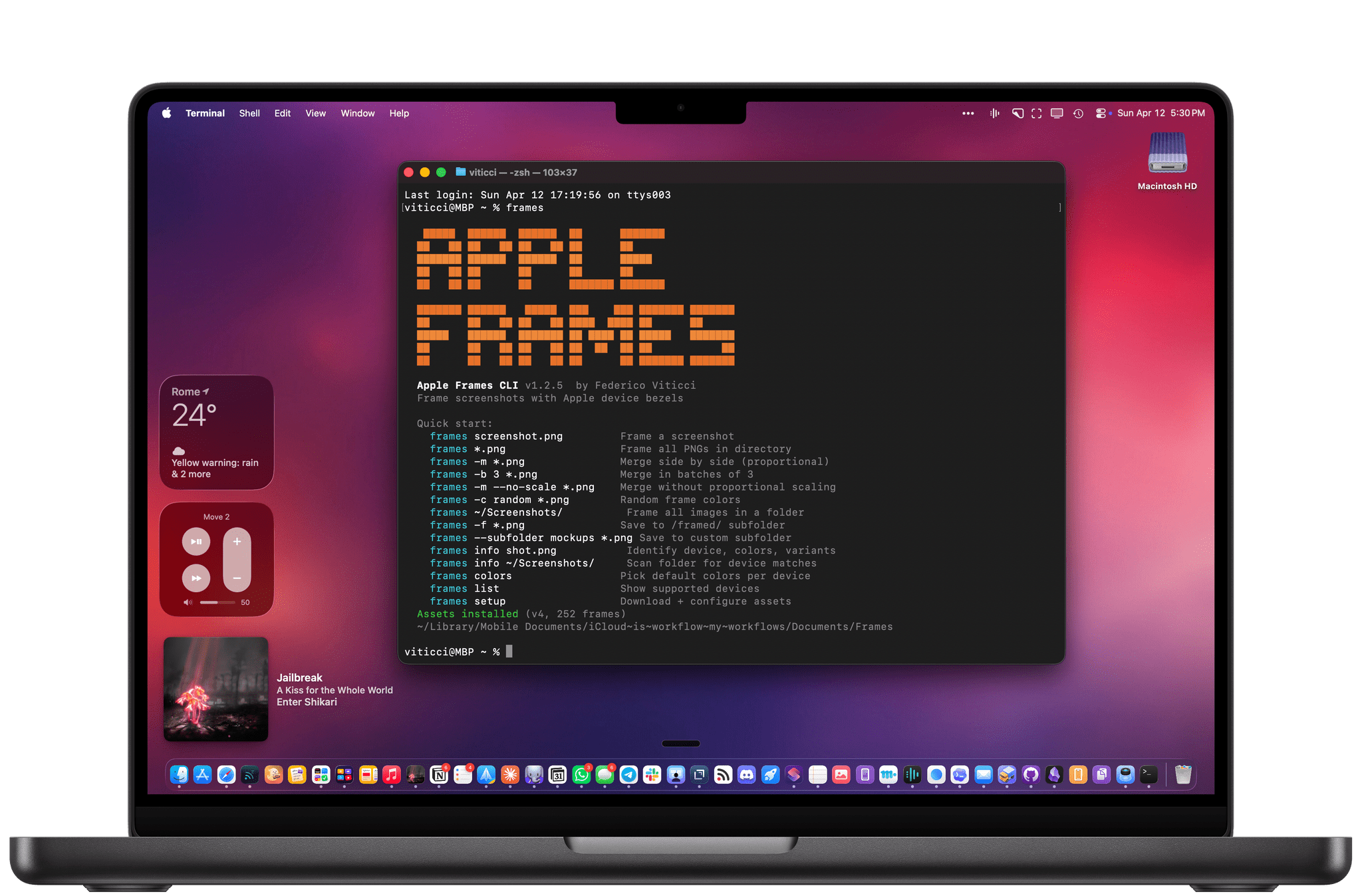The width and height of the screenshot is (1362, 896).
Task: Click the Time Machine menu bar icon
Action: pos(1077,113)
